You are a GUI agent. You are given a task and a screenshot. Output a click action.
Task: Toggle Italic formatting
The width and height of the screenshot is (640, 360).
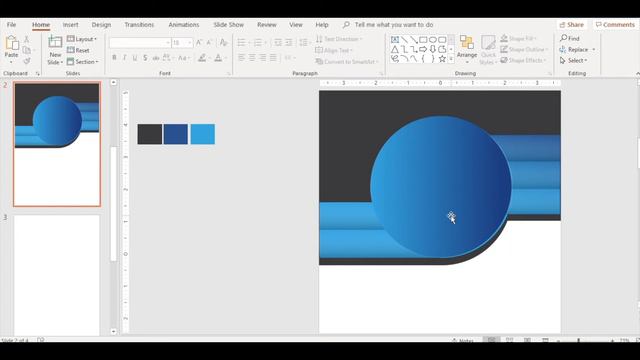[124, 58]
